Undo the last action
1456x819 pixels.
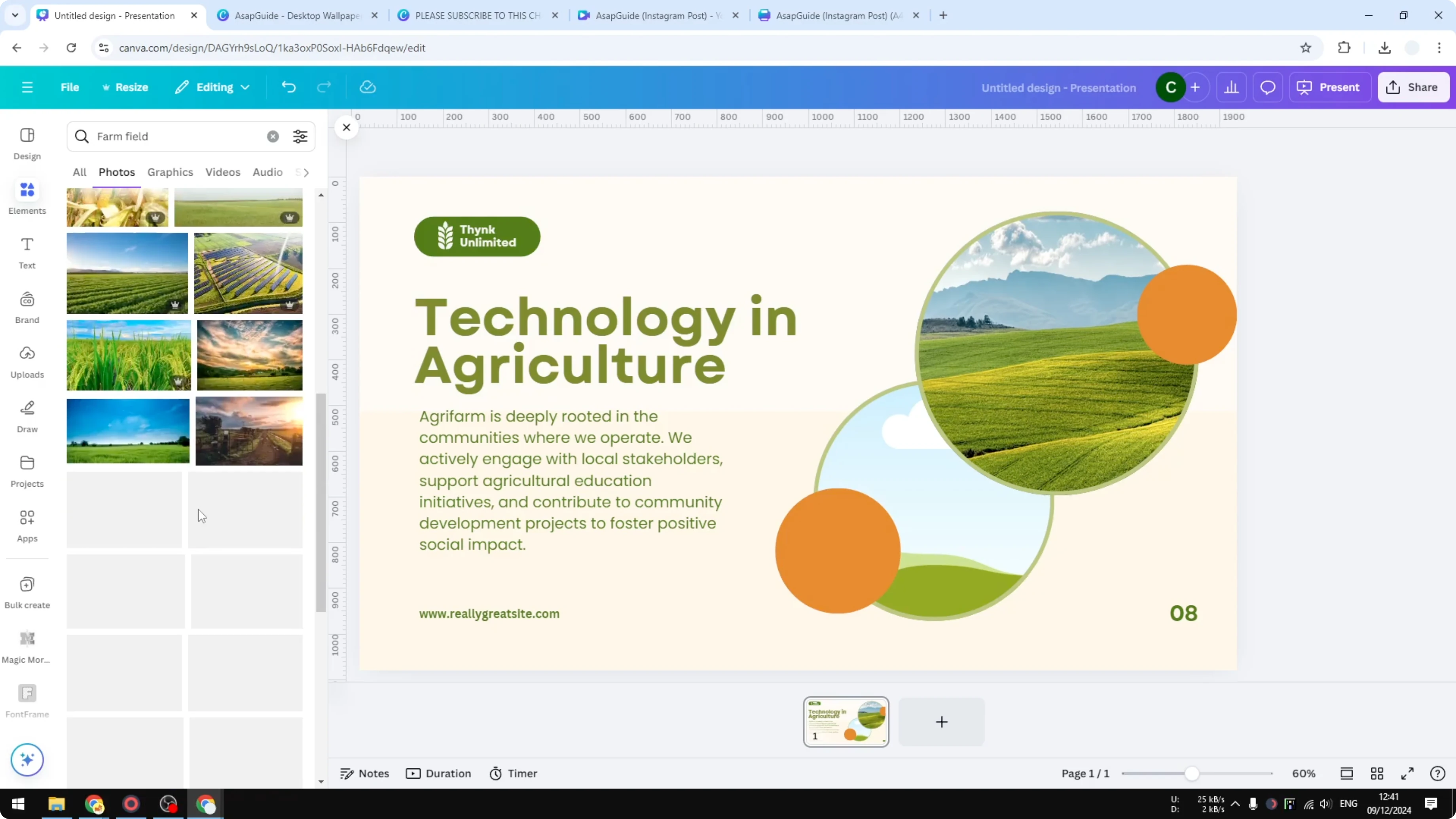click(x=289, y=87)
